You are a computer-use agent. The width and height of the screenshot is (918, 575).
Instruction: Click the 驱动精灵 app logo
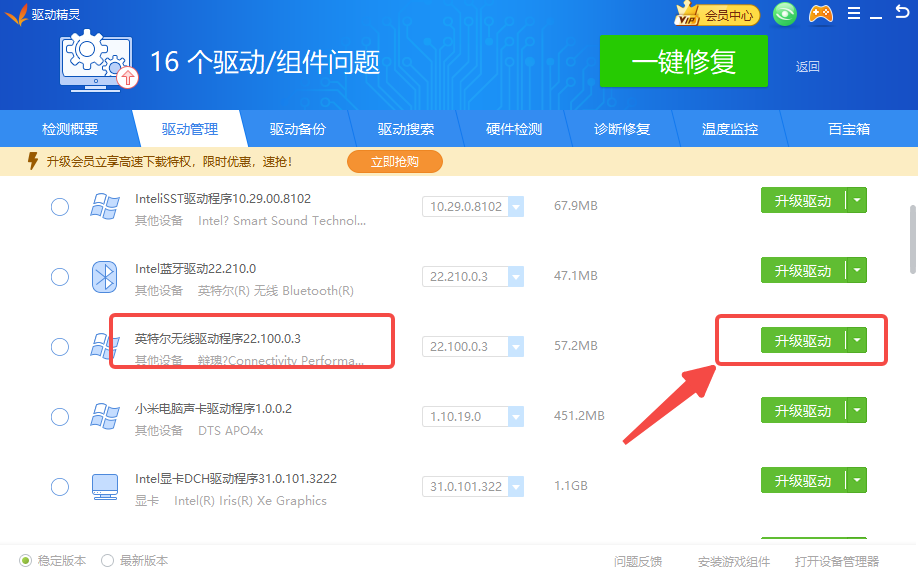pyautogui.click(x=14, y=14)
